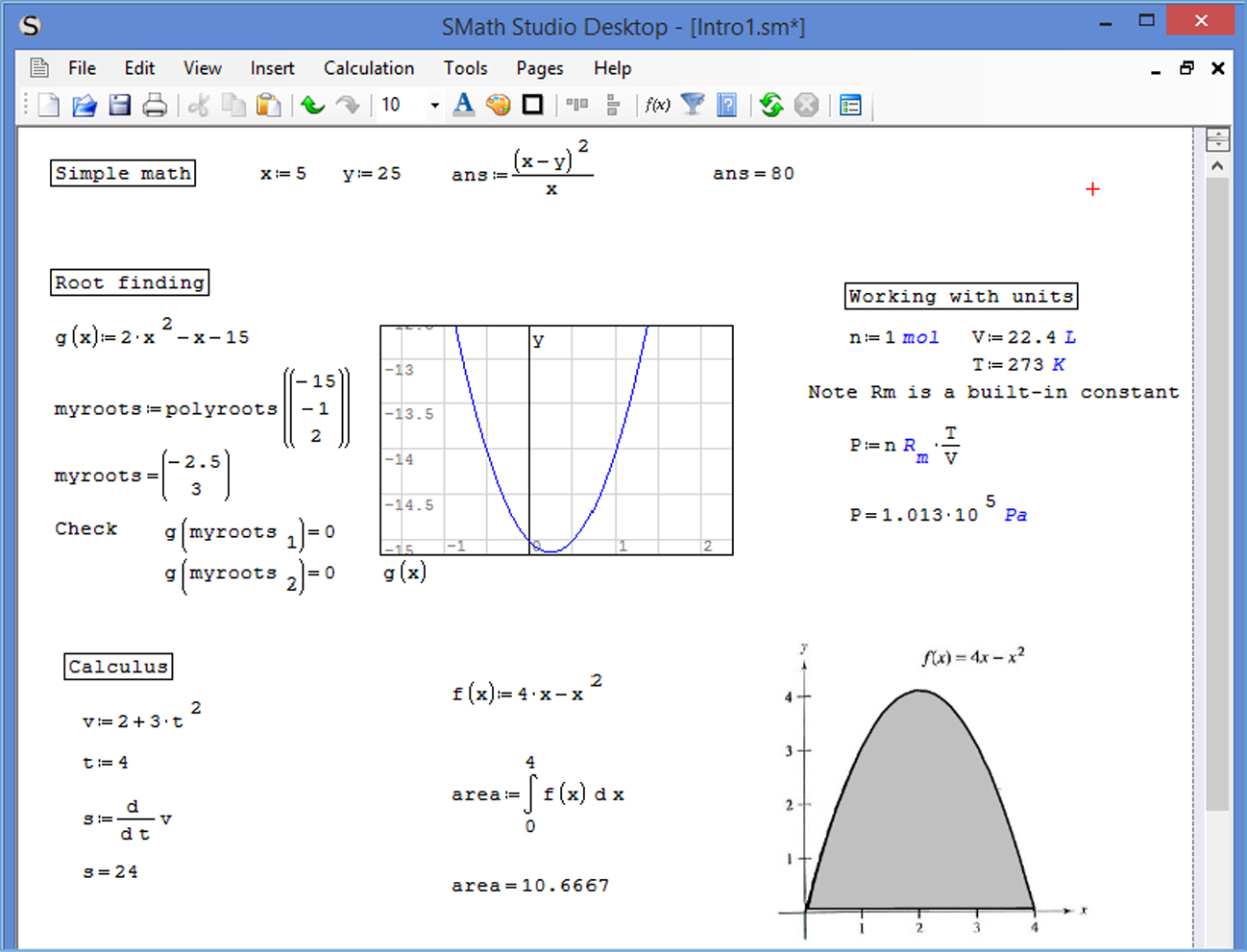Recalculate the worksheet with the green refresh icon
This screenshot has height=952, width=1247.
click(771, 105)
